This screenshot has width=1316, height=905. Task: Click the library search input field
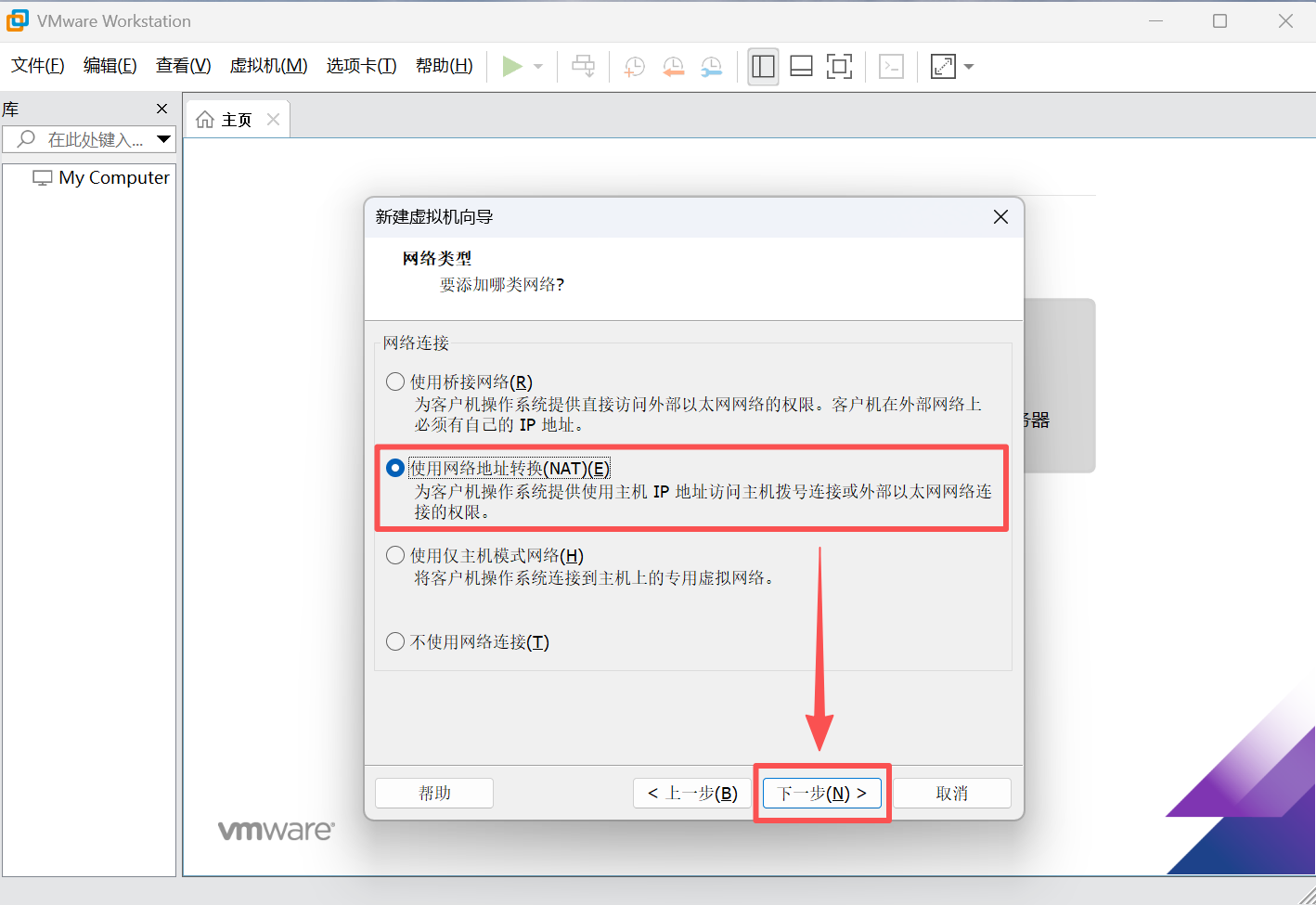coord(89,139)
